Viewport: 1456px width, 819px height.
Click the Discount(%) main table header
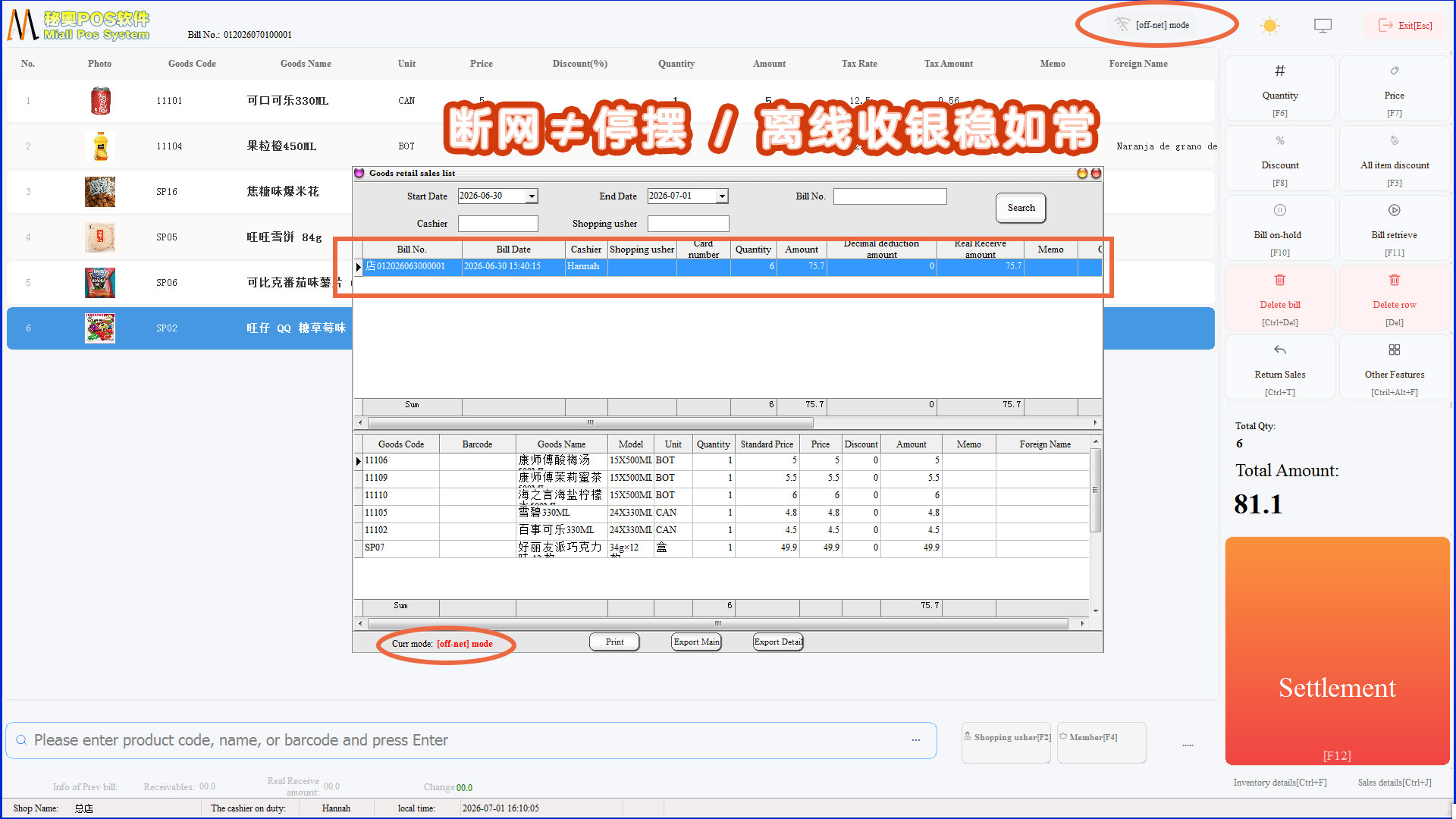pyautogui.click(x=579, y=64)
